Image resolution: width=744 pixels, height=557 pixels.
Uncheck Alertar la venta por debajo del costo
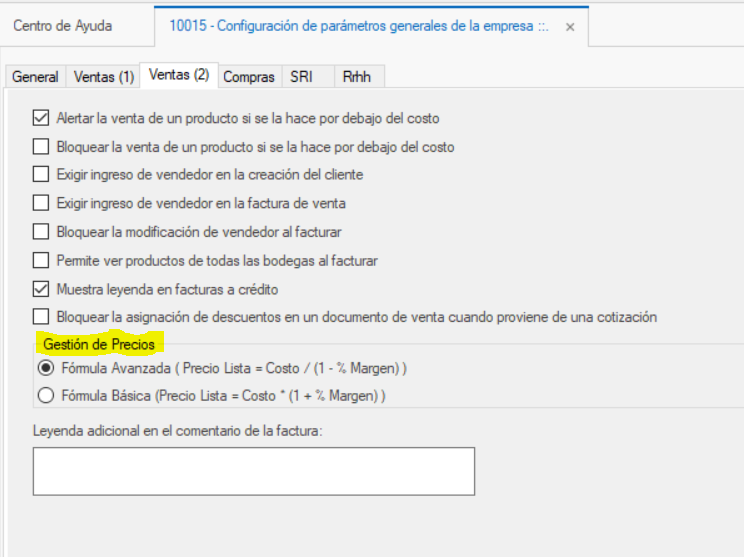41,118
